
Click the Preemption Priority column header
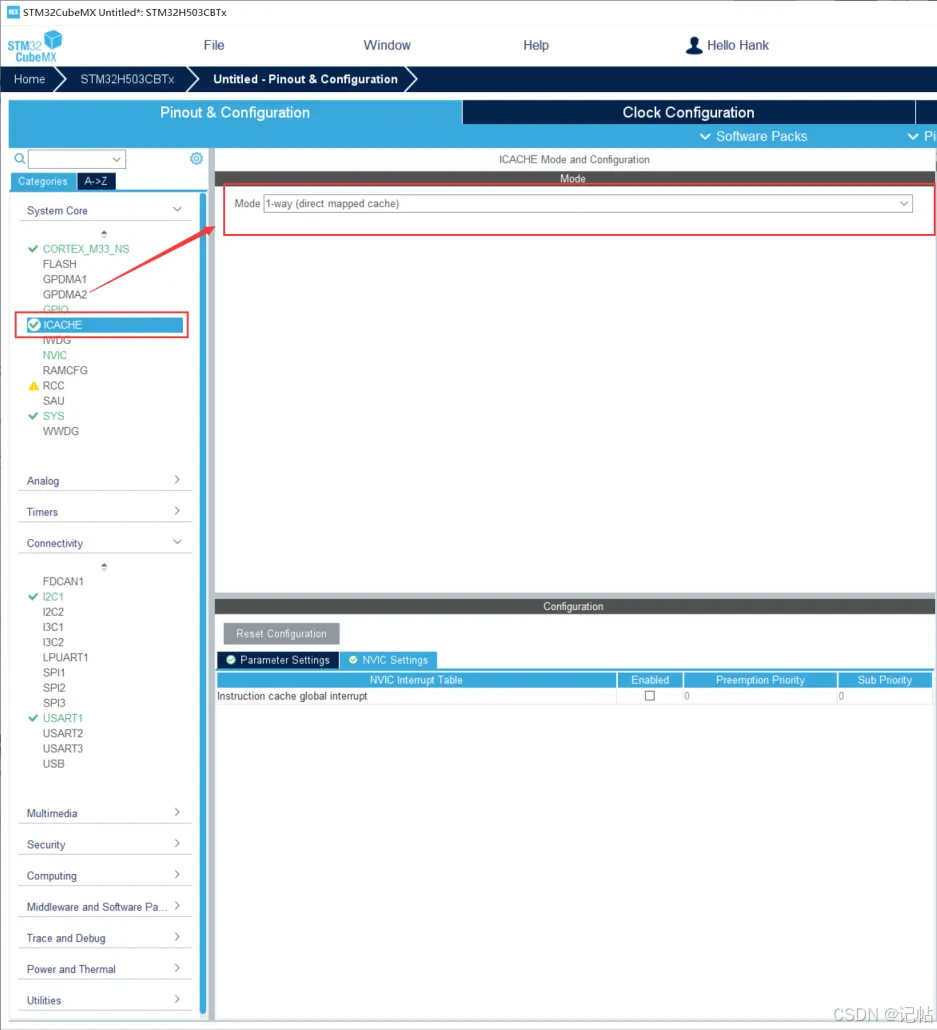[x=760, y=680]
